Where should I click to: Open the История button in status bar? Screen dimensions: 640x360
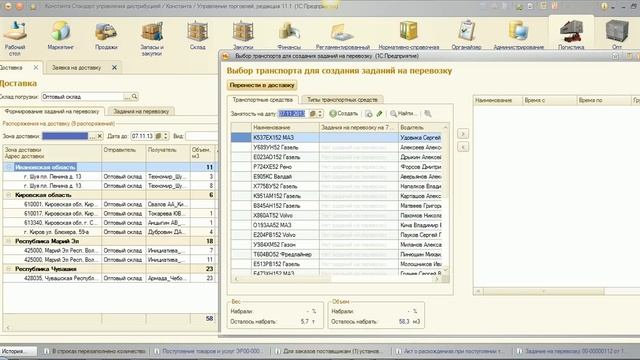click(18, 351)
